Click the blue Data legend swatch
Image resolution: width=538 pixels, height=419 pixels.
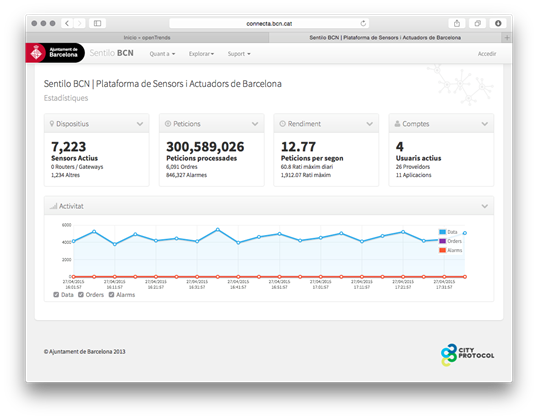point(442,232)
